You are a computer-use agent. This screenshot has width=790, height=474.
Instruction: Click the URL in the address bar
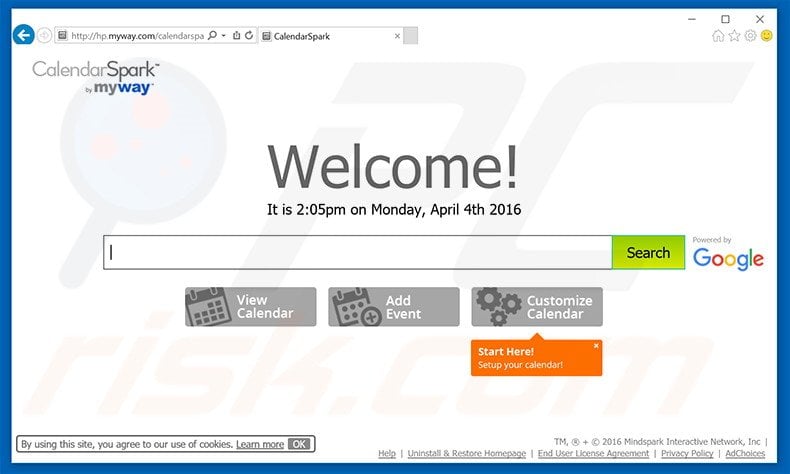tap(138, 36)
